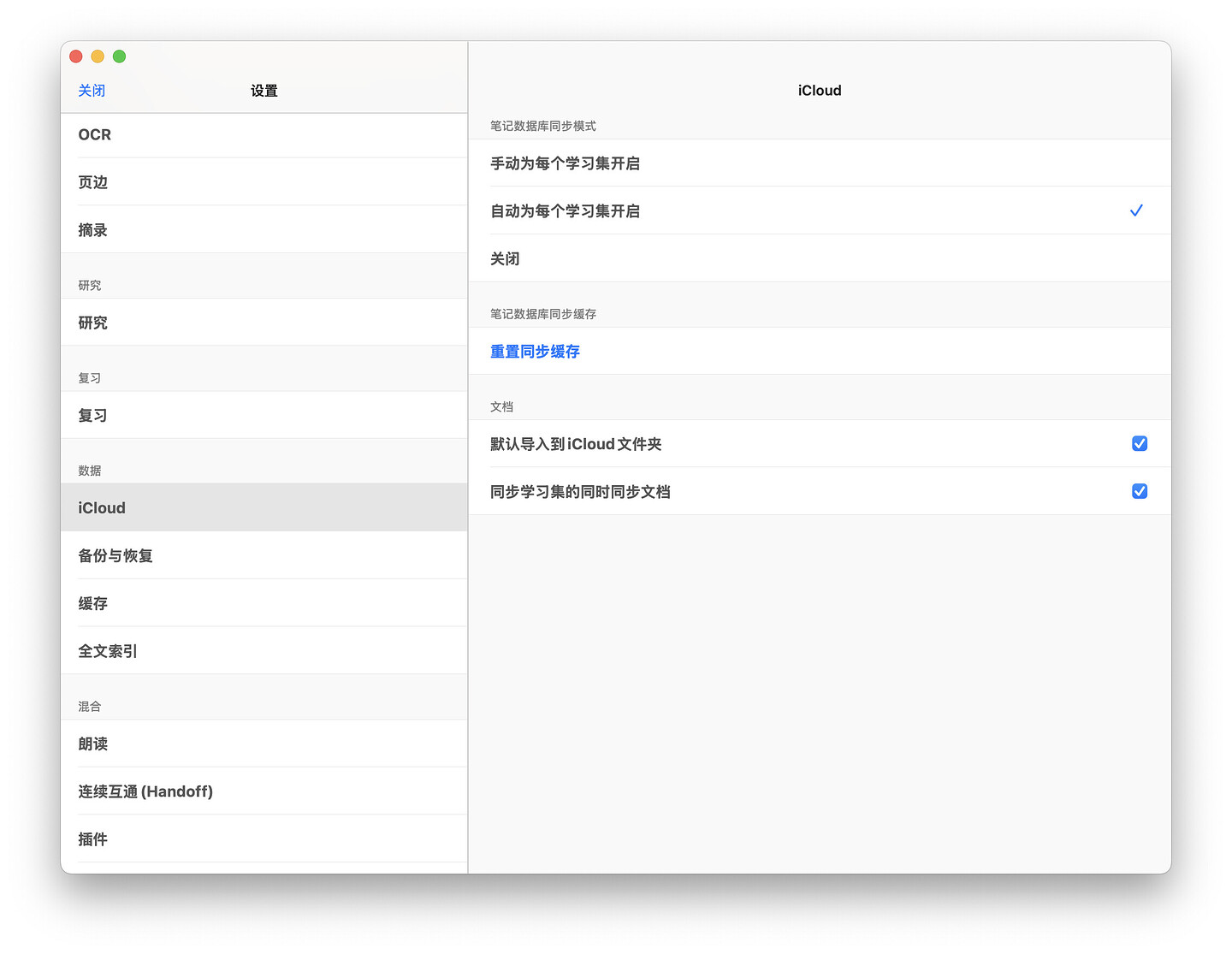Click the 设置 title text
Screen dimensions: 1232x954
[264, 91]
